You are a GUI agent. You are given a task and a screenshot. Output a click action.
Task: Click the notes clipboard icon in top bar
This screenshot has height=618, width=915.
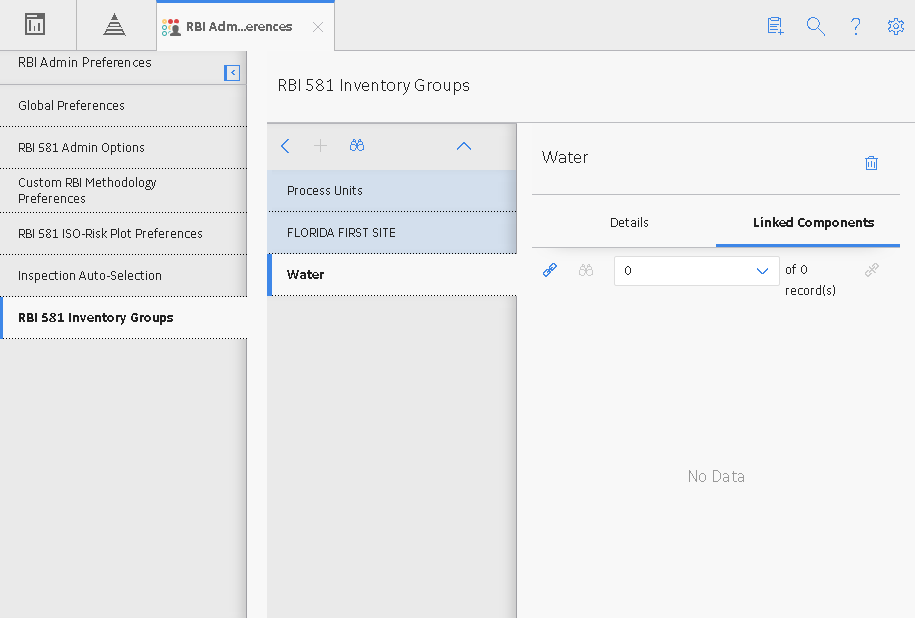[x=776, y=26]
